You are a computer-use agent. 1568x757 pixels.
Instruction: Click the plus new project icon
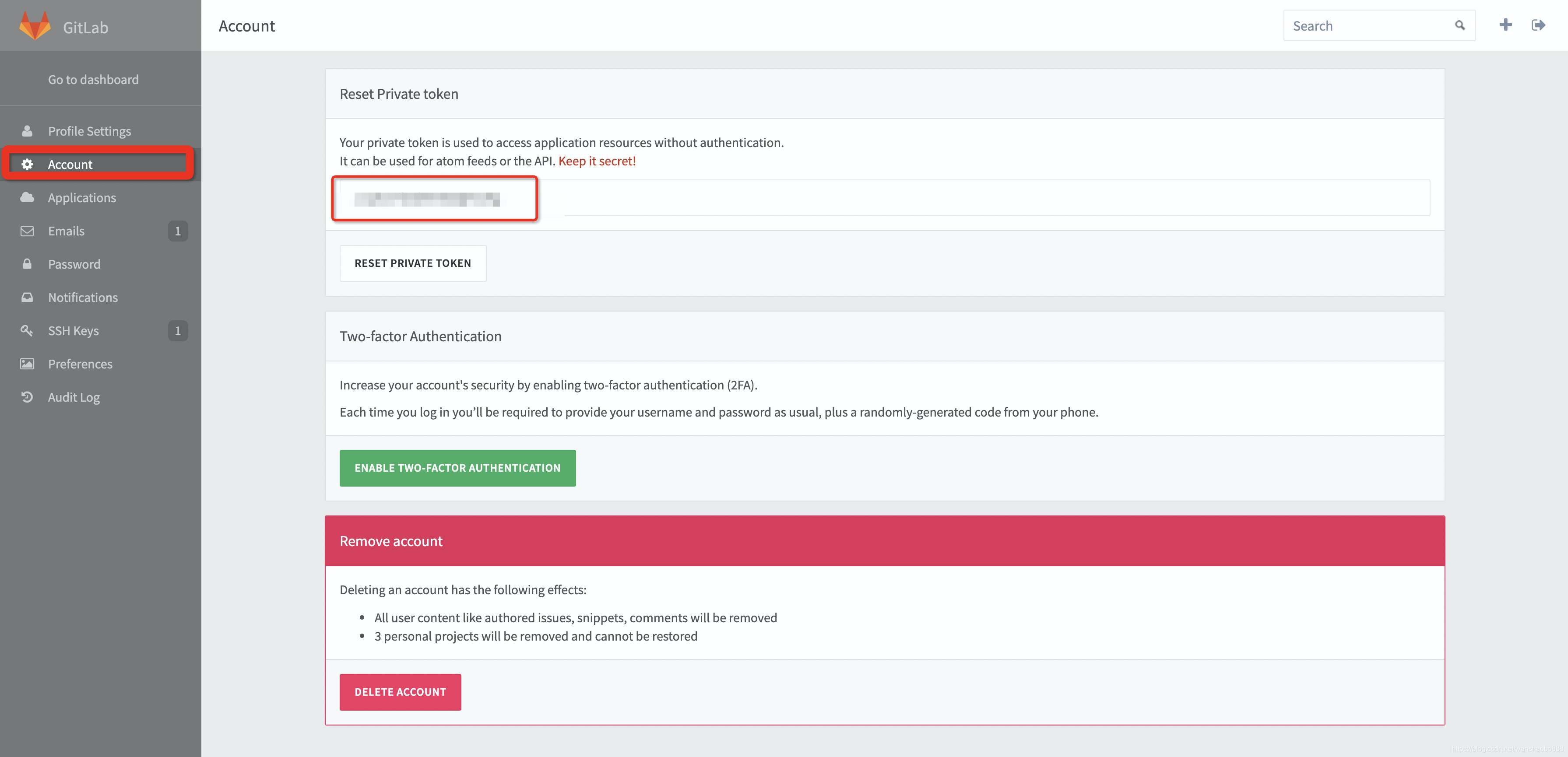[1505, 25]
